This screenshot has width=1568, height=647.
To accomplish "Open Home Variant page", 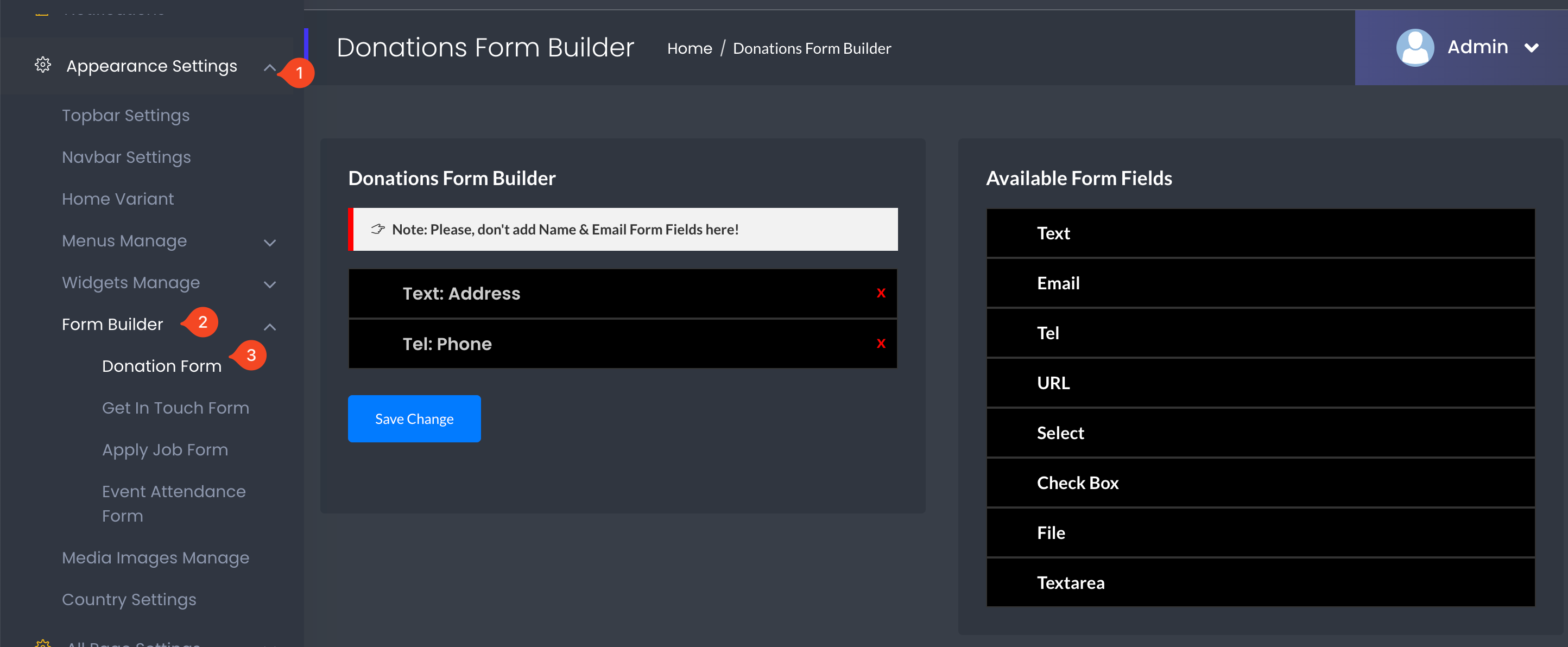I will pos(118,199).
